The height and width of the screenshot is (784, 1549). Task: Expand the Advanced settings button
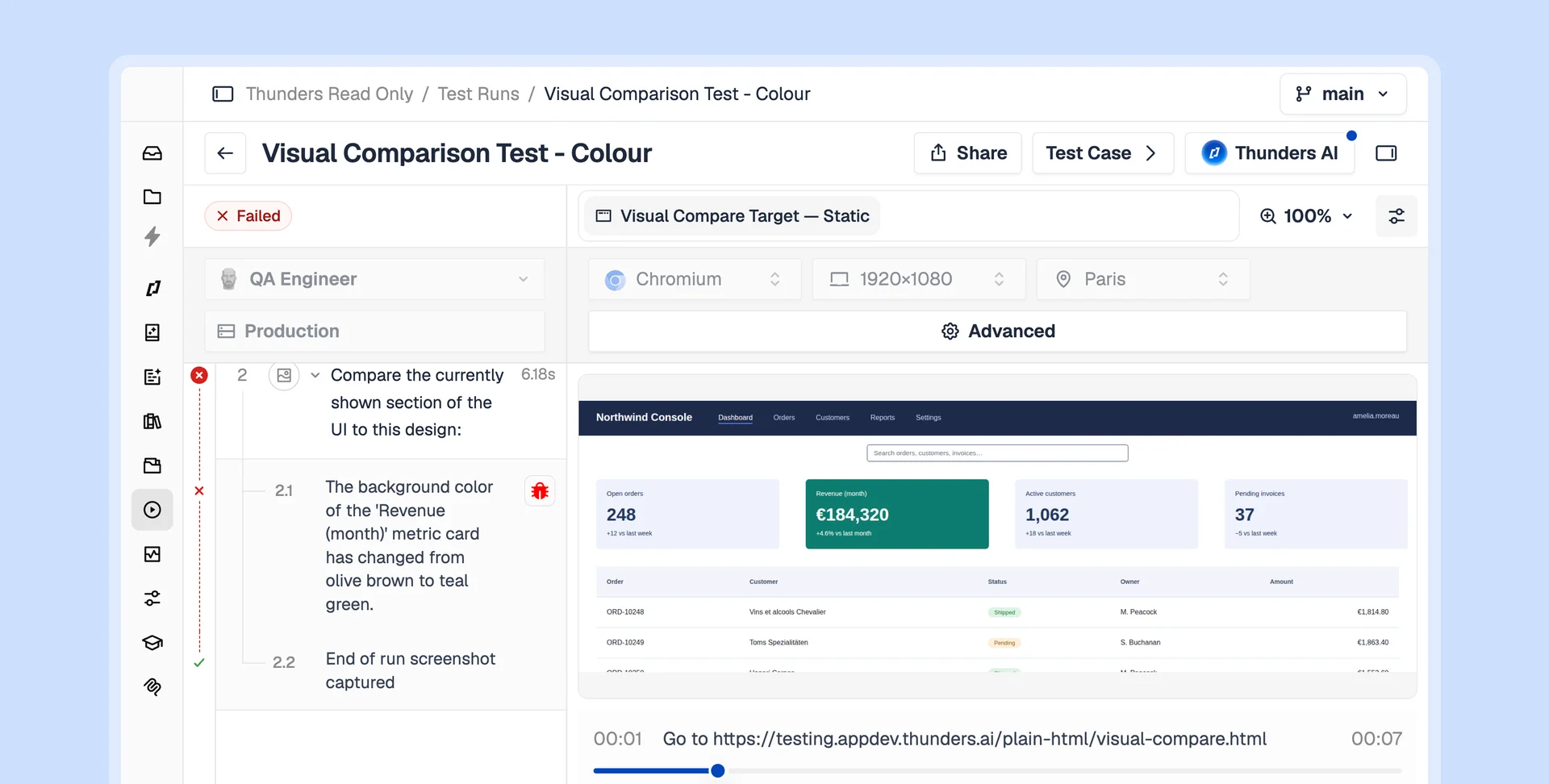click(998, 332)
